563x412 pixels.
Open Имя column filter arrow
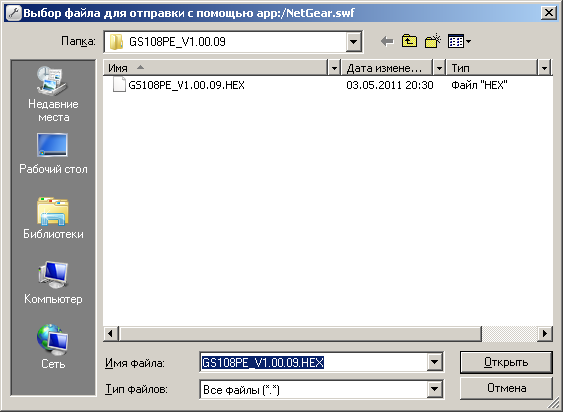pos(334,68)
